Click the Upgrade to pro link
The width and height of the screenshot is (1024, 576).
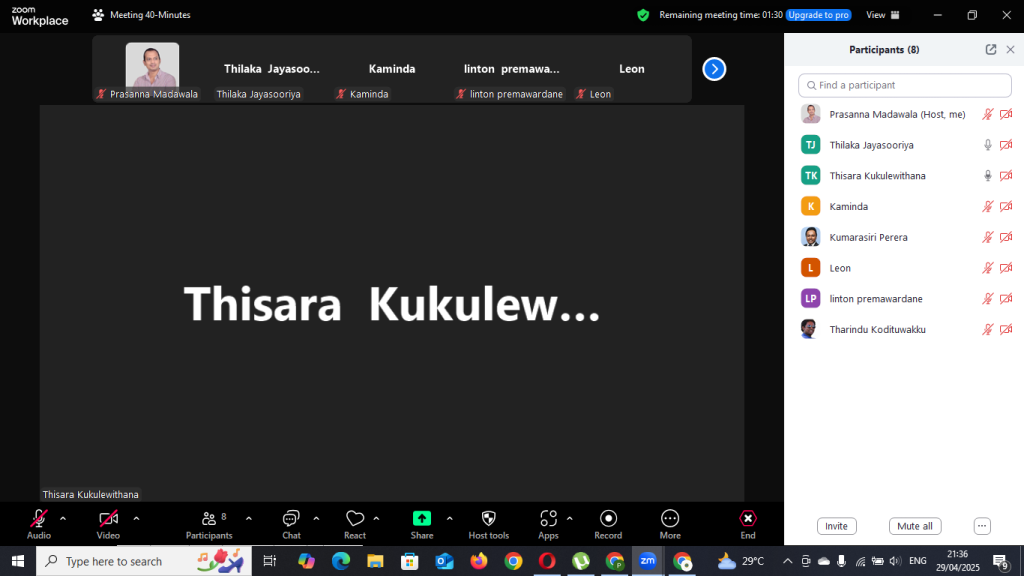[818, 15]
